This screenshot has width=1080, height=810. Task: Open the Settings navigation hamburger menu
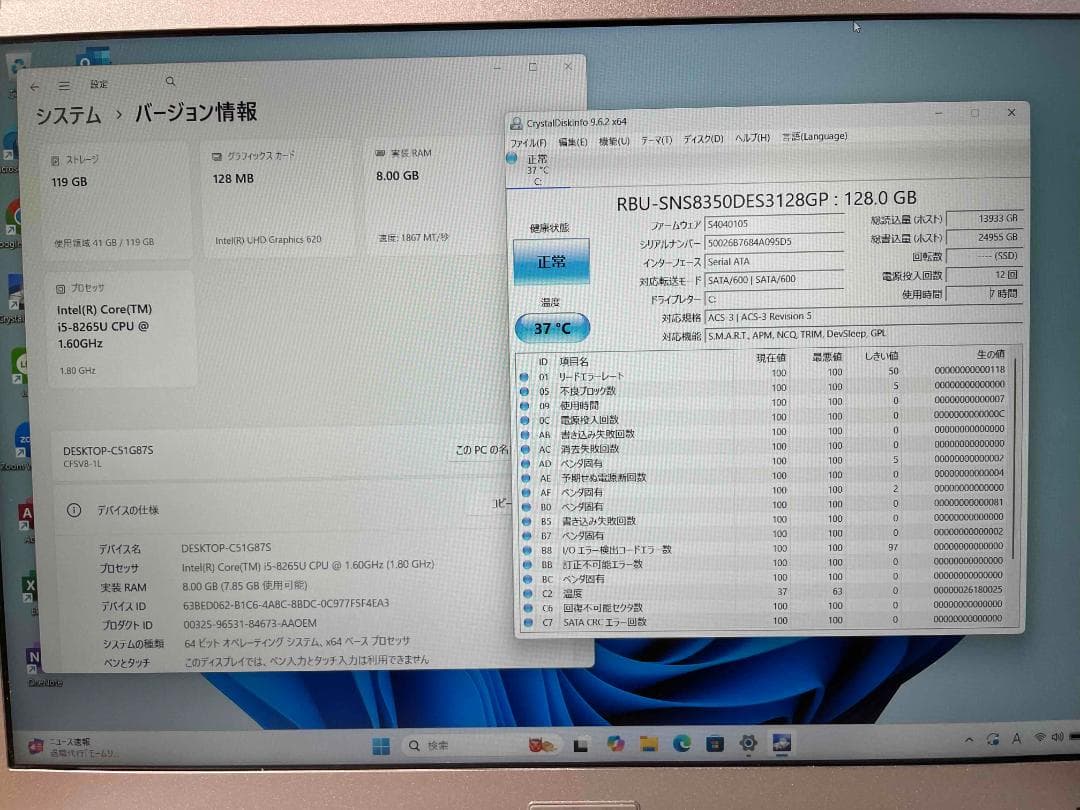click(64, 85)
